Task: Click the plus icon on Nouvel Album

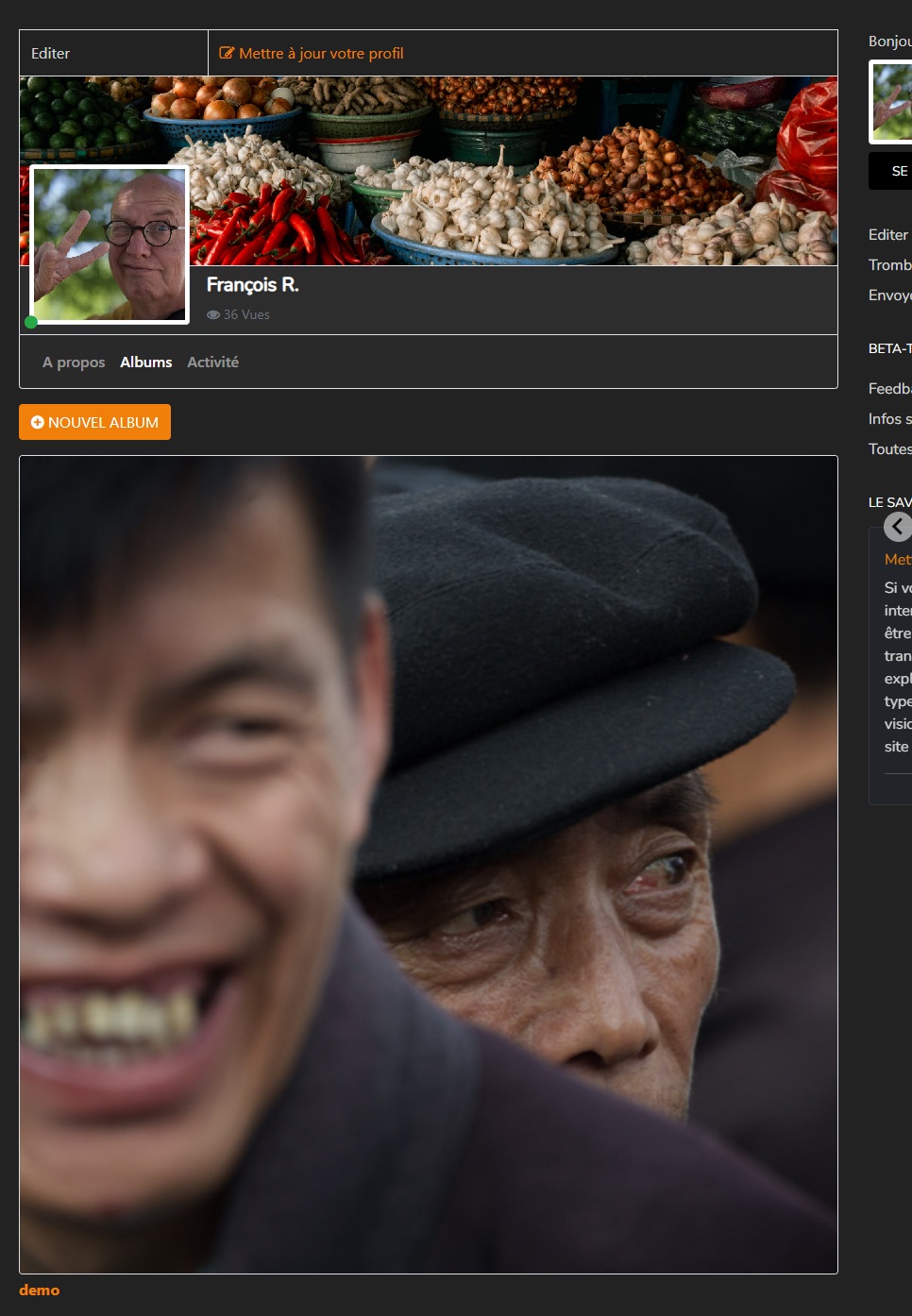Action: point(38,423)
